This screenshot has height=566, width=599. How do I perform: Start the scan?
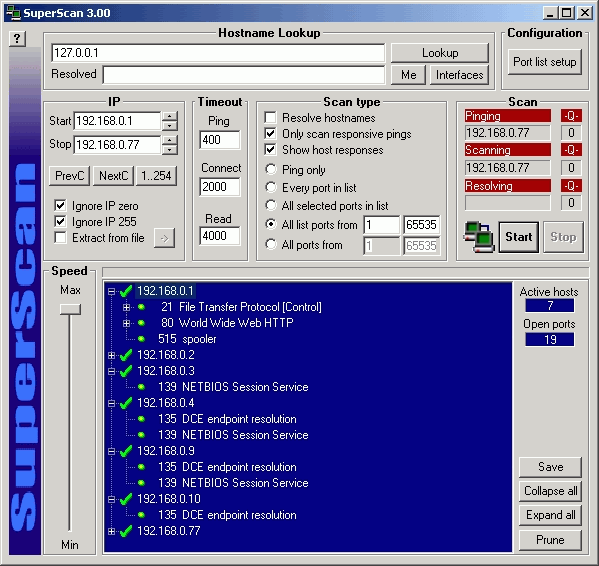point(519,237)
